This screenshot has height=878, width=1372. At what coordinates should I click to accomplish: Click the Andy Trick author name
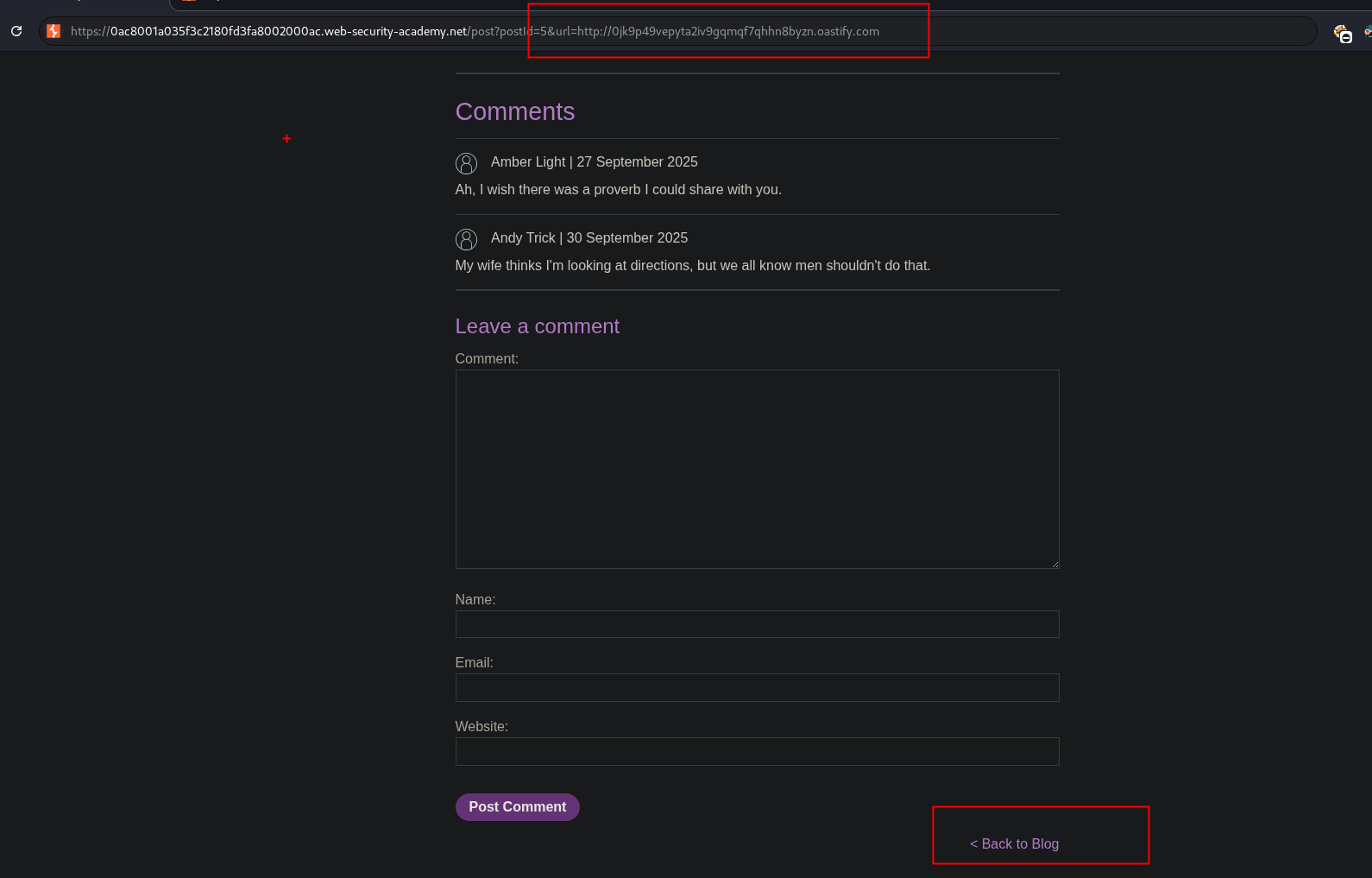523,238
